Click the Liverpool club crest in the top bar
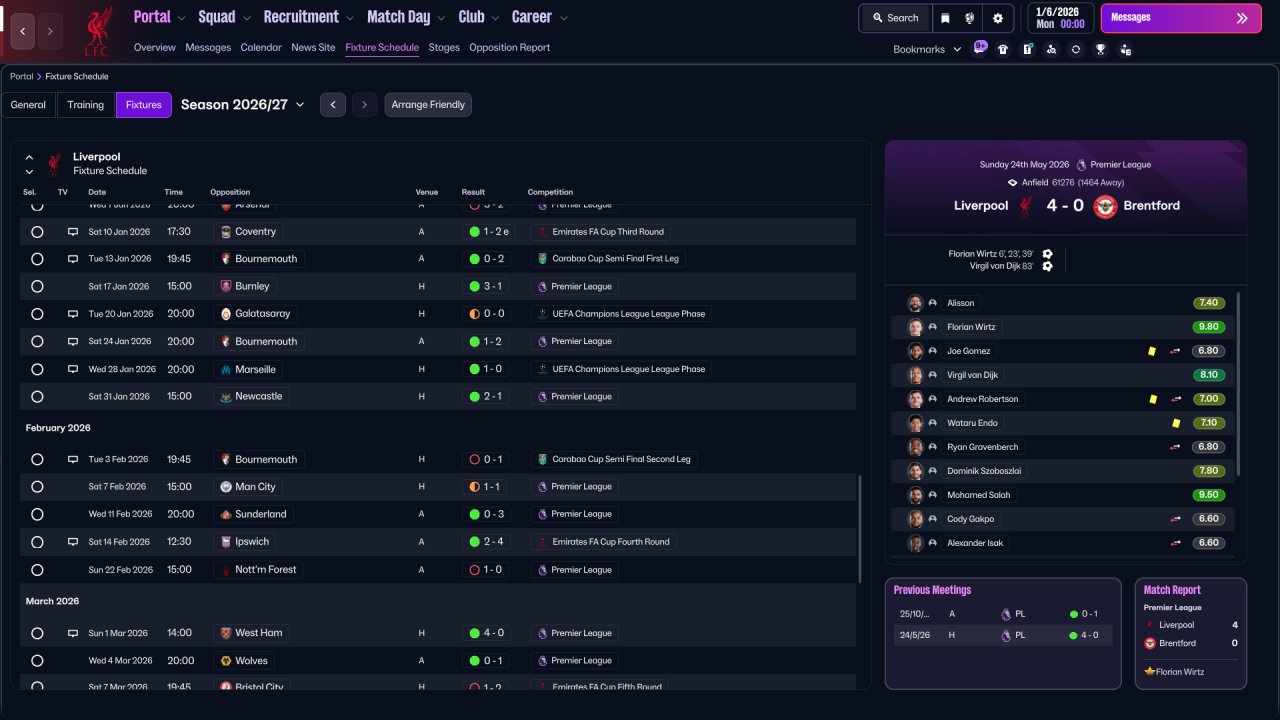The height and width of the screenshot is (720, 1280). [x=97, y=30]
